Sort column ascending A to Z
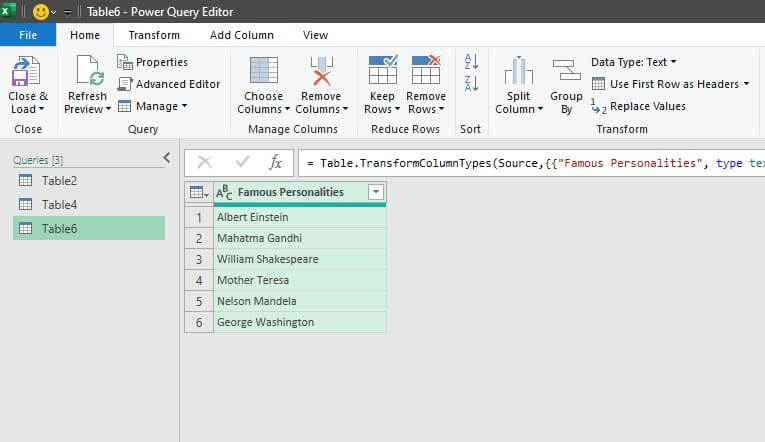765x442 pixels. click(471, 61)
